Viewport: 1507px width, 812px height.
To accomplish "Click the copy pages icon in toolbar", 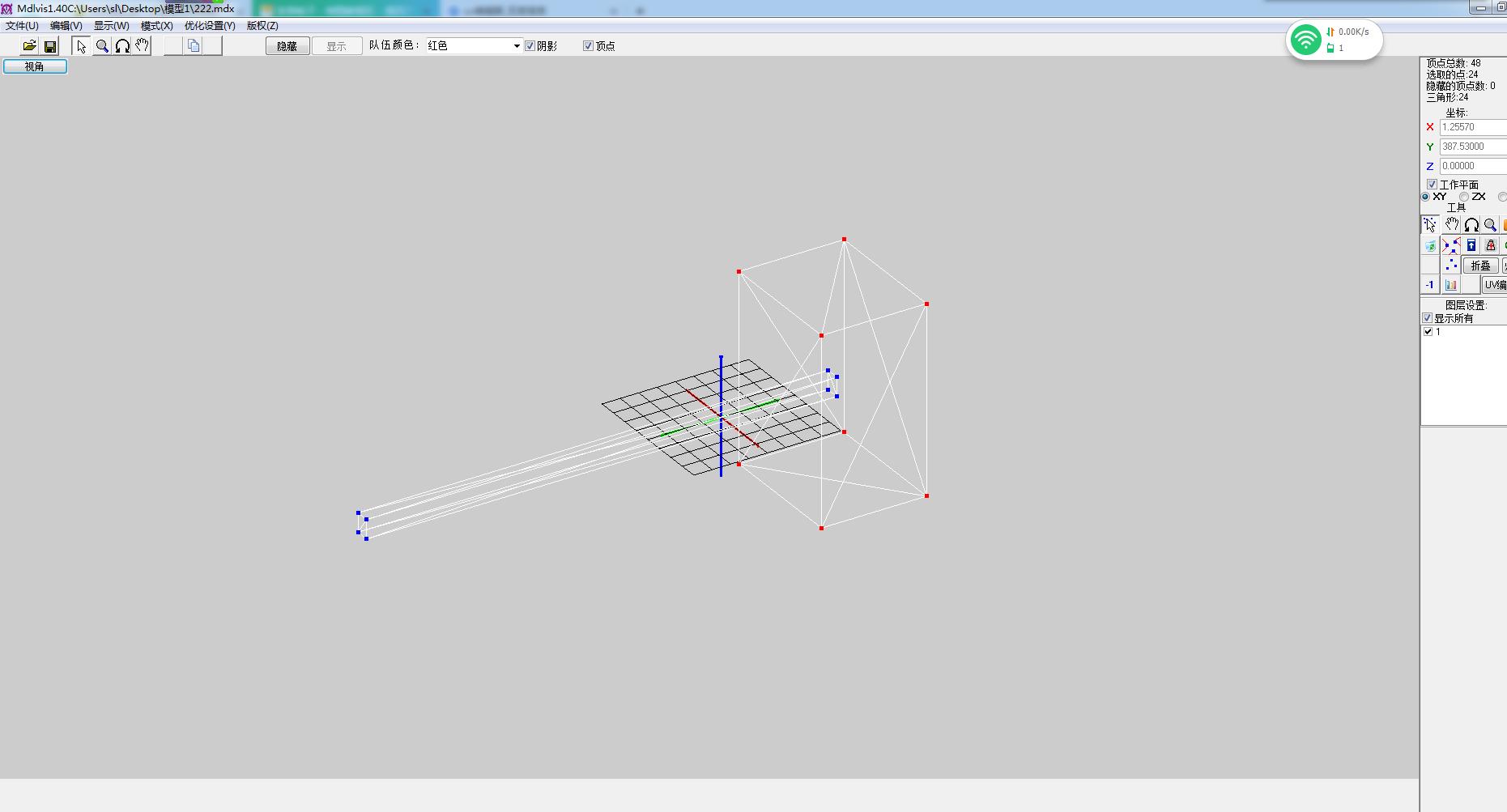I will [x=194, y=46].
